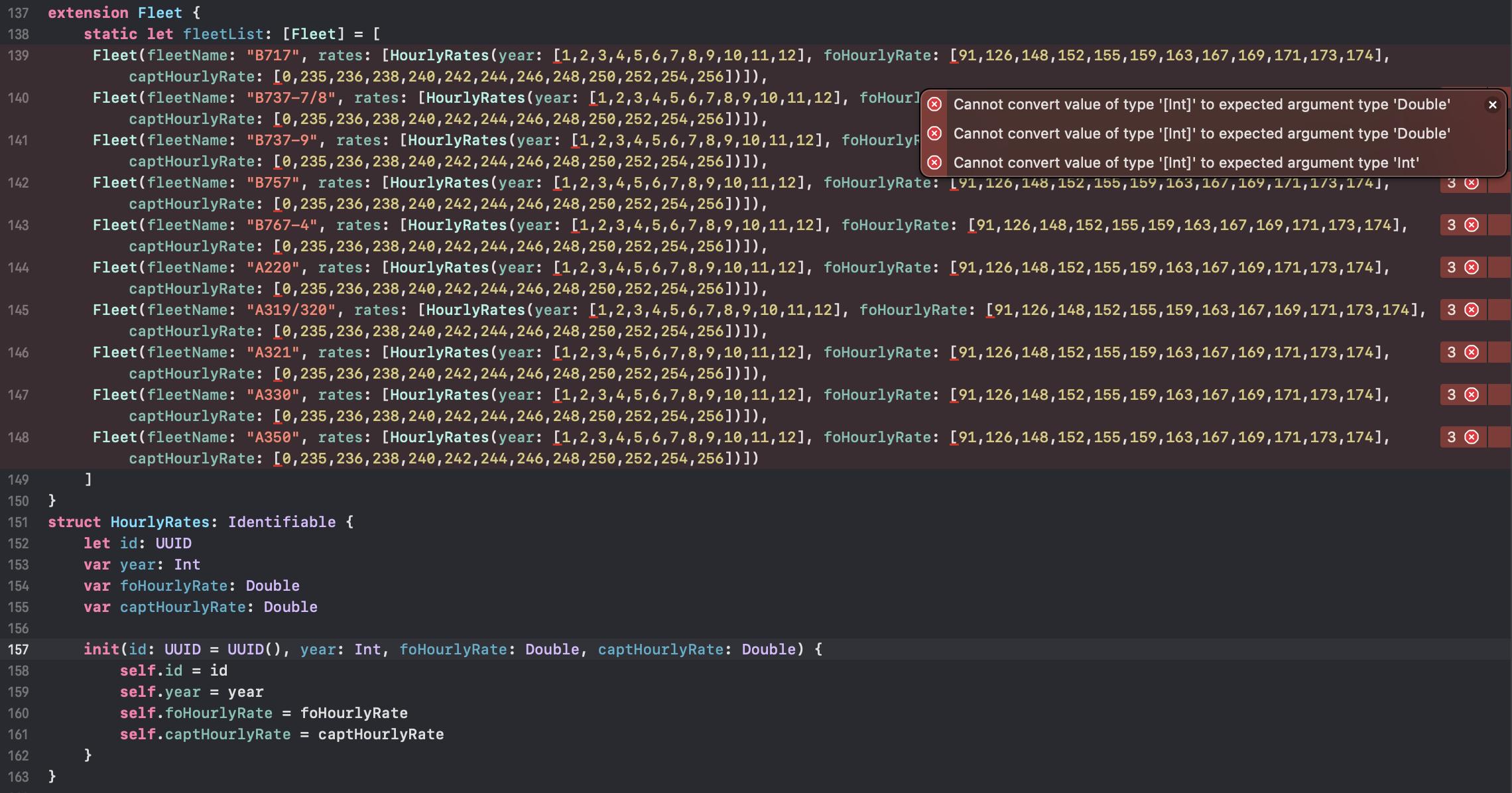Viewport: 1512px width, 793px height.
Task: Click 'UUID()' default value in init
Action: (x=255, y=649)
